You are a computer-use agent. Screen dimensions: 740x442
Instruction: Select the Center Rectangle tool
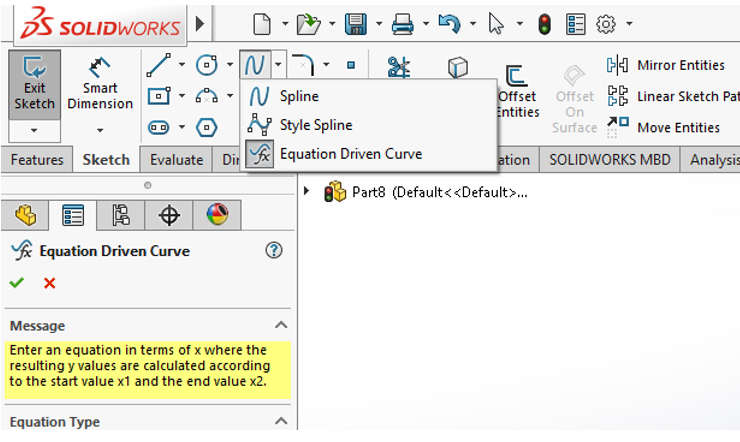tap(159, 96)
